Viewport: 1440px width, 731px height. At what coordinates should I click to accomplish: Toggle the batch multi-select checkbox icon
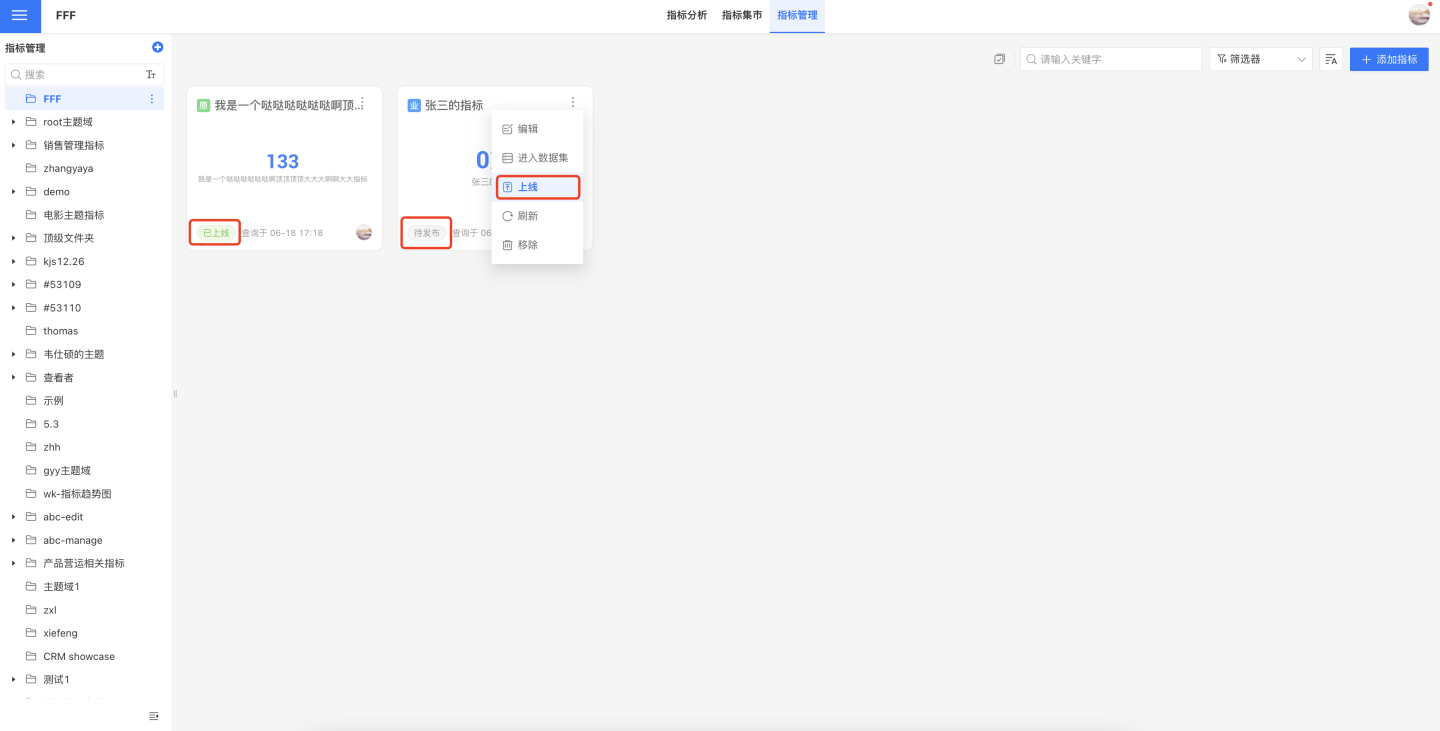tap(999, 59)
